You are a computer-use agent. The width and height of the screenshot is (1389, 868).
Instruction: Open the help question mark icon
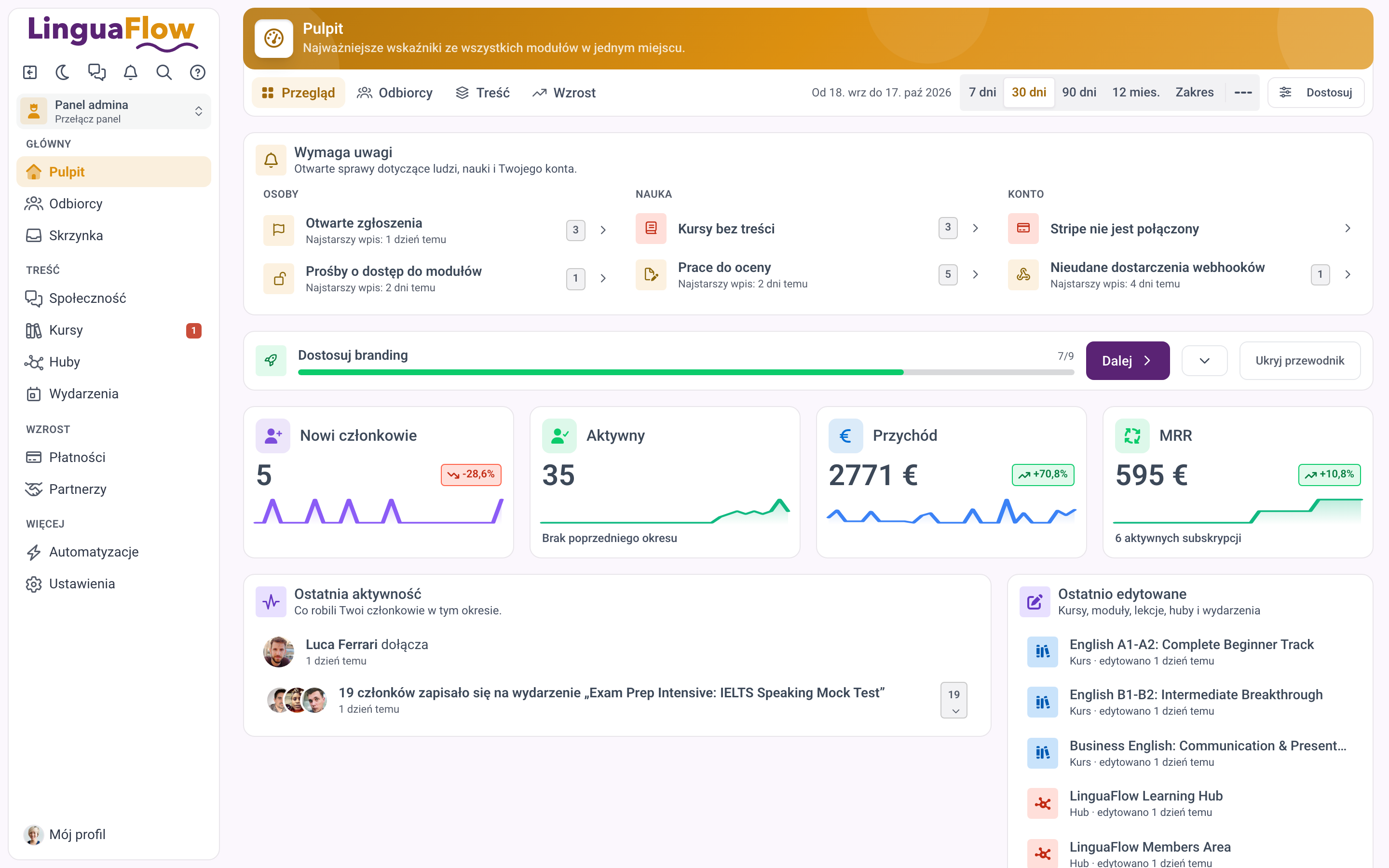point(197,72)
